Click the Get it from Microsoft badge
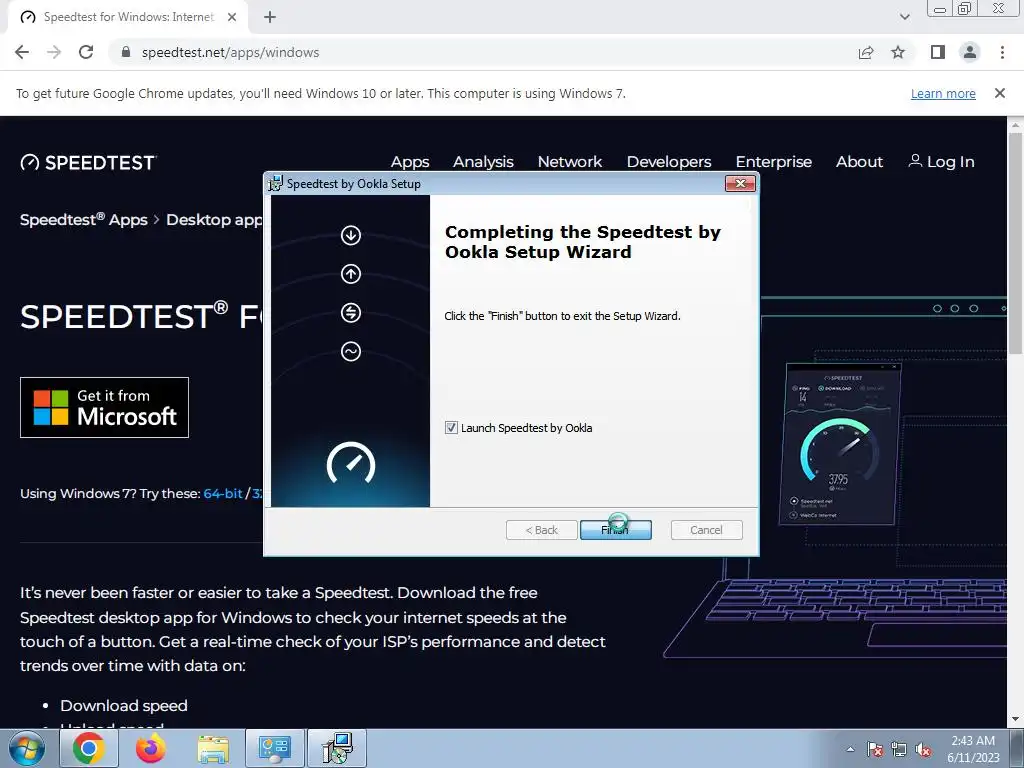Screen dimensions: 1024x768 (104, 408)
